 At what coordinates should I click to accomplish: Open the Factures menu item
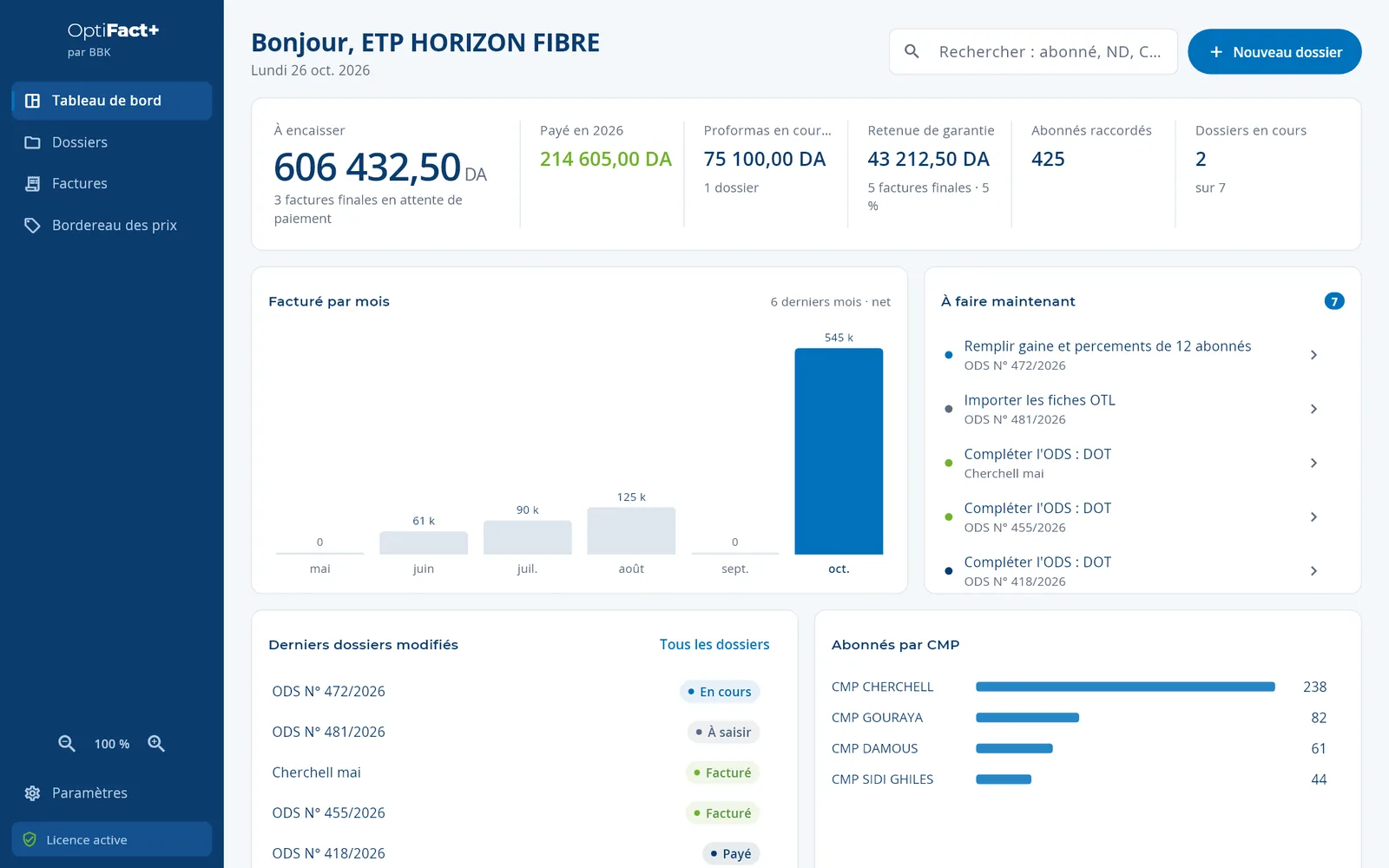tap(112, 184)
